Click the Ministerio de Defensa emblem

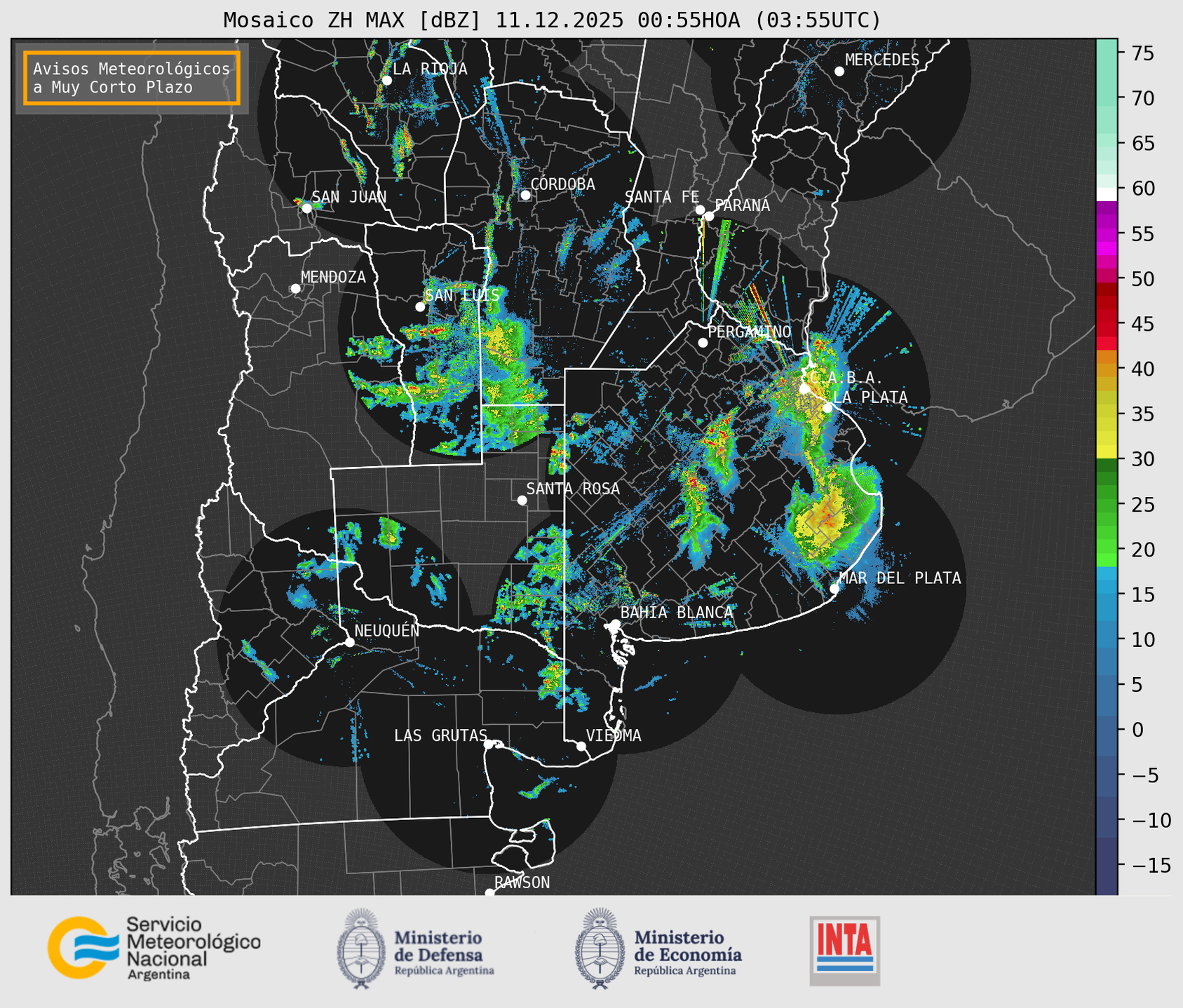(x=361, y=948)
